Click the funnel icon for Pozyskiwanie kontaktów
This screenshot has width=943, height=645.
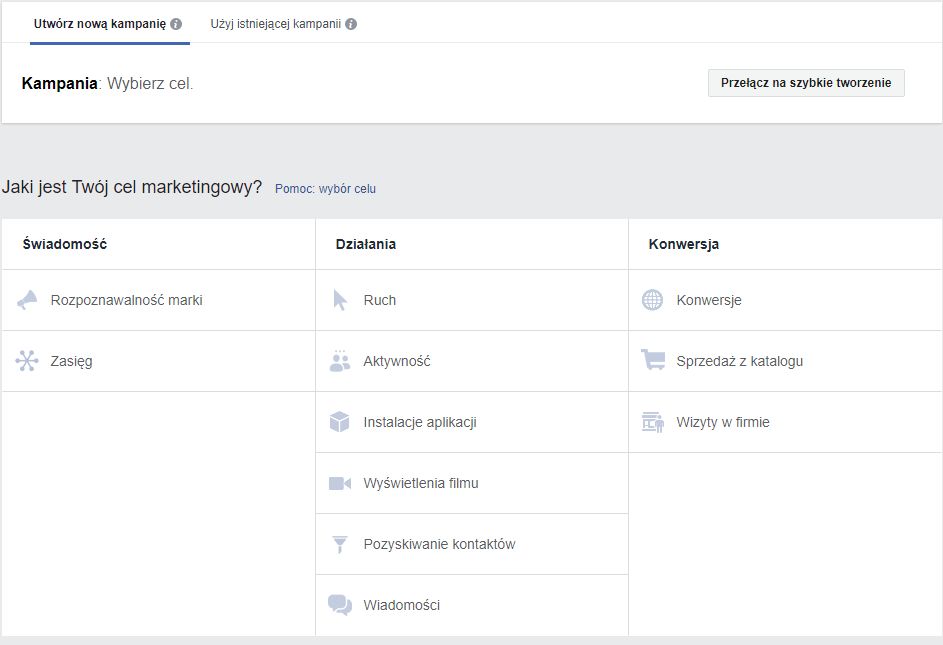click(x=340, y=544)
